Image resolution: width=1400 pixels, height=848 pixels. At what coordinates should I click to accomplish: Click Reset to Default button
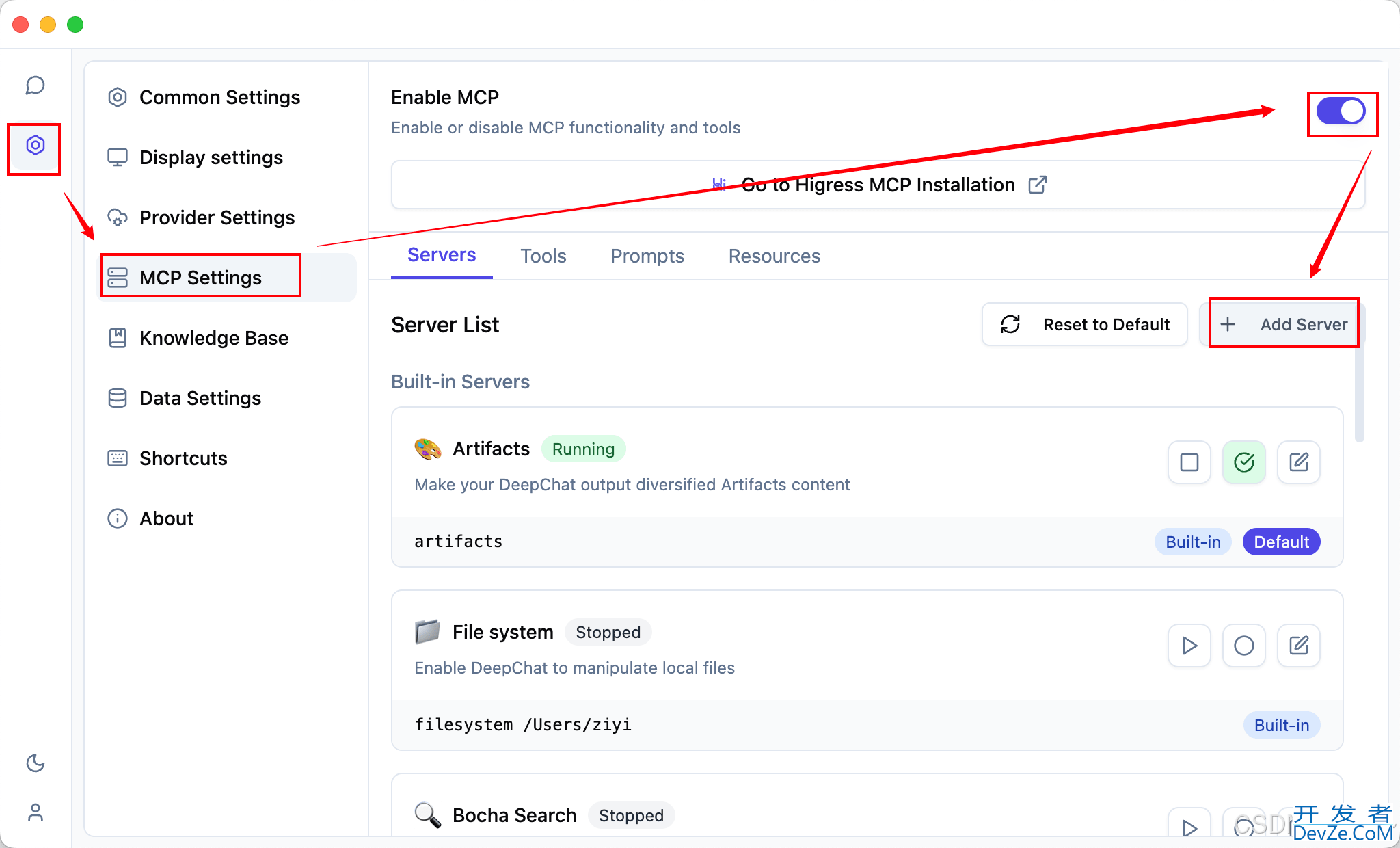1085,324
